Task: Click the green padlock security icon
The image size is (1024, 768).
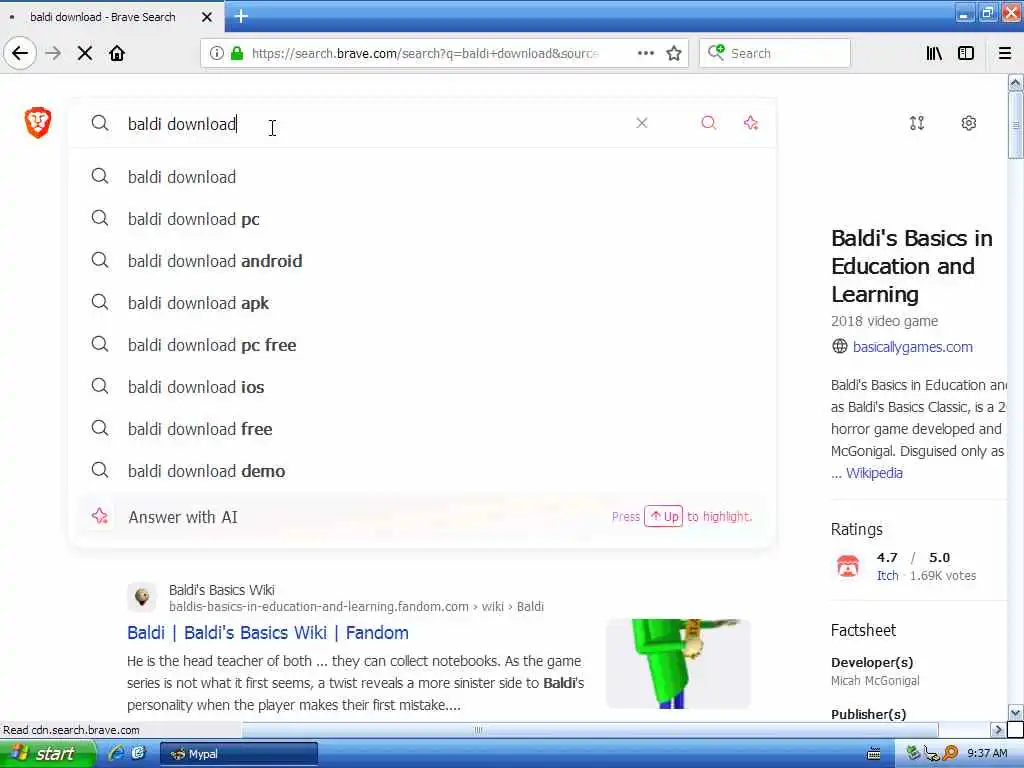Action: [x=237, y=54]
